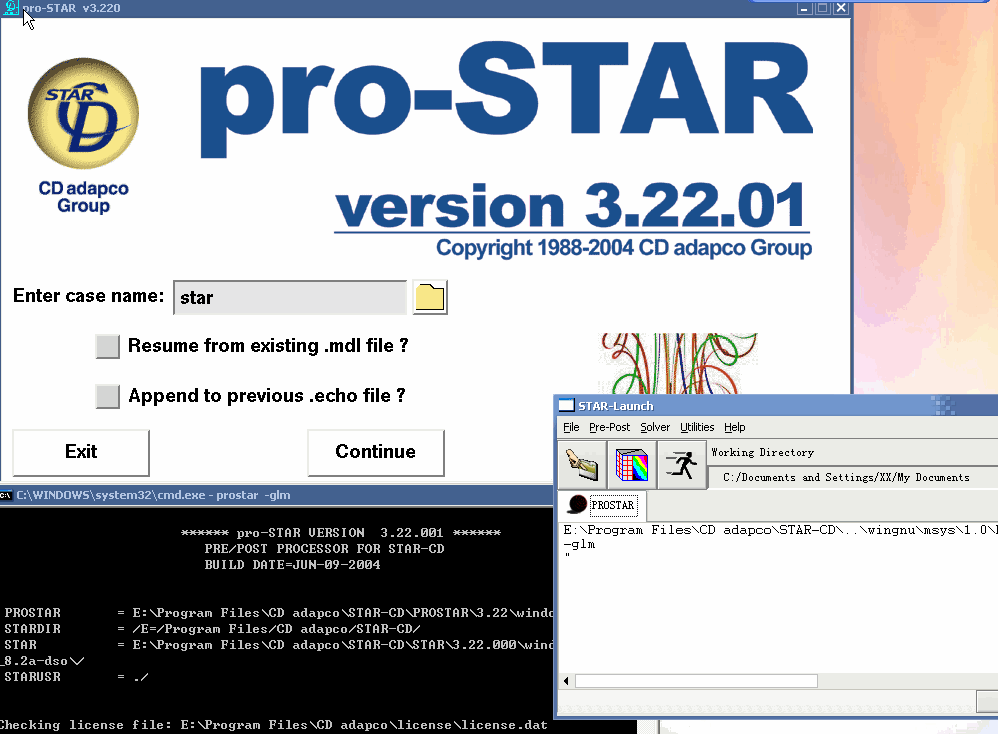Viewport: 998px width, 734px height.
Task: Click the 'Checking license file' console line
Action: click(x=274, y=725)
